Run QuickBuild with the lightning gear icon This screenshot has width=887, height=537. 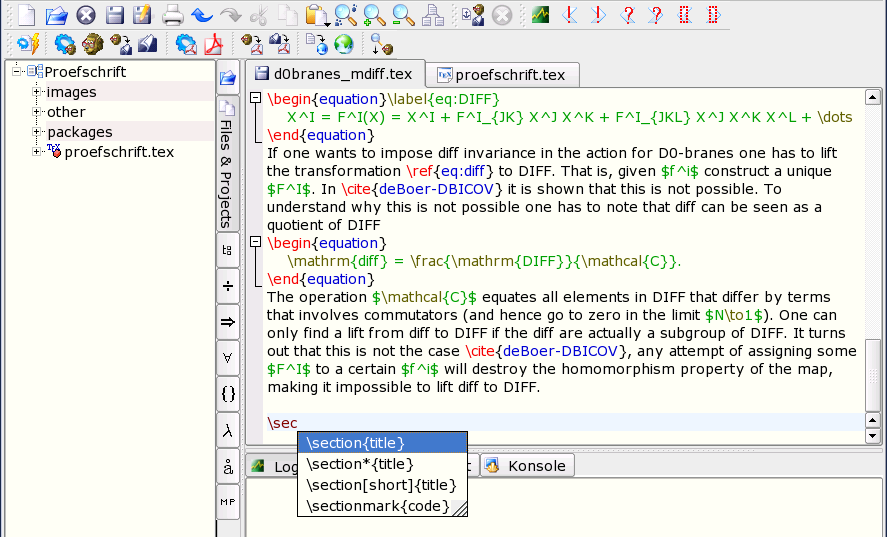click(x=28, y=44)
